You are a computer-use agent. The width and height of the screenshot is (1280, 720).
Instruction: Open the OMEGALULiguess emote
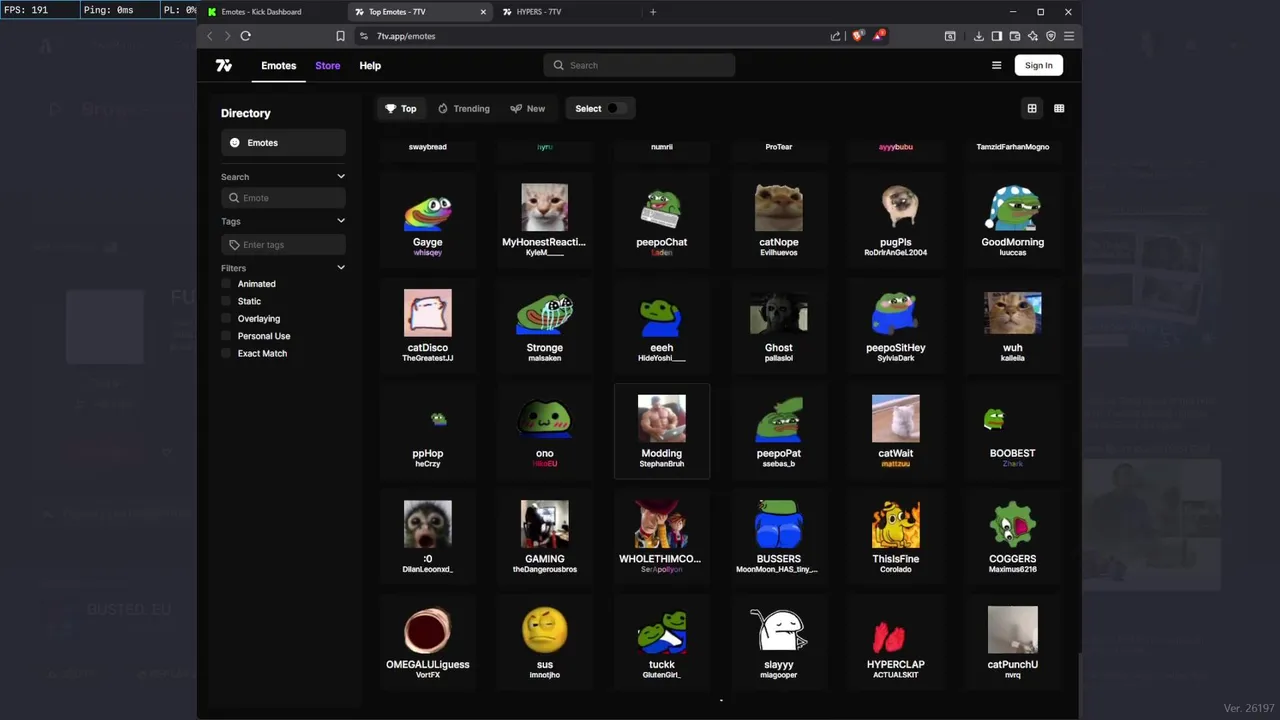[x=428, y=642]
